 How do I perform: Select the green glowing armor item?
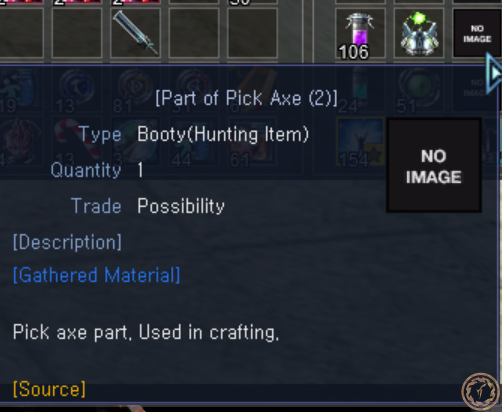[x=419, y=33]
